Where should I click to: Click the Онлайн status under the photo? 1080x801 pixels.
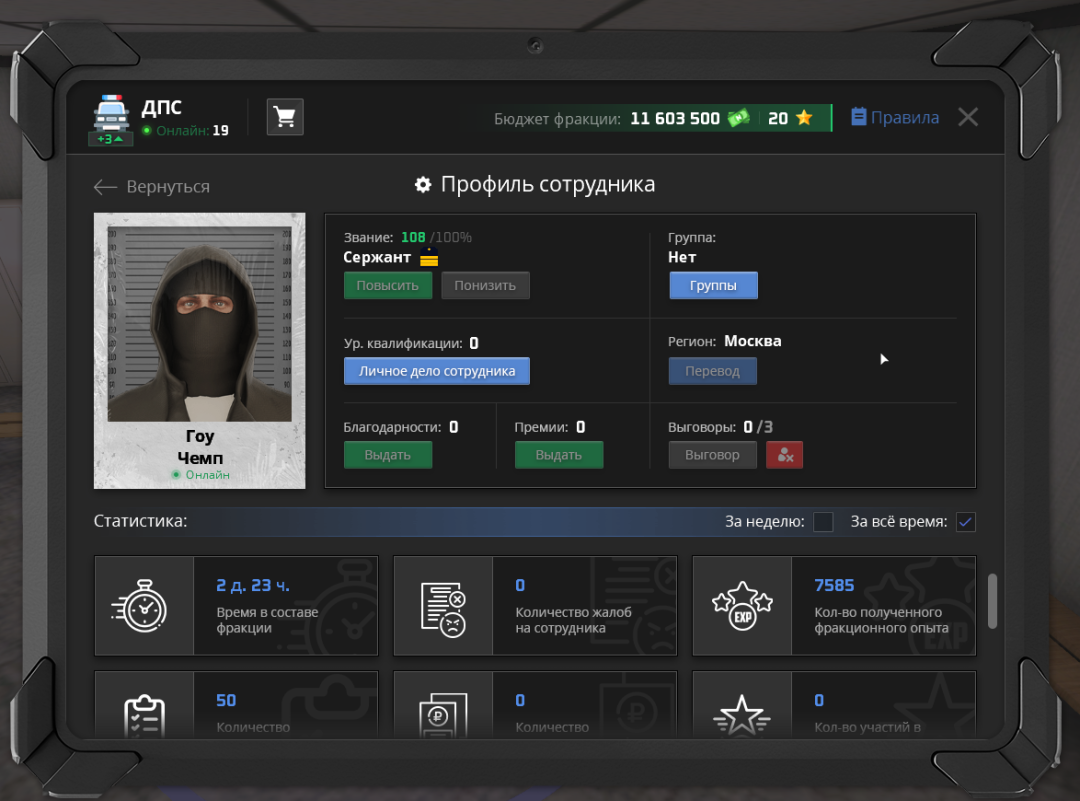pos(201,475)
